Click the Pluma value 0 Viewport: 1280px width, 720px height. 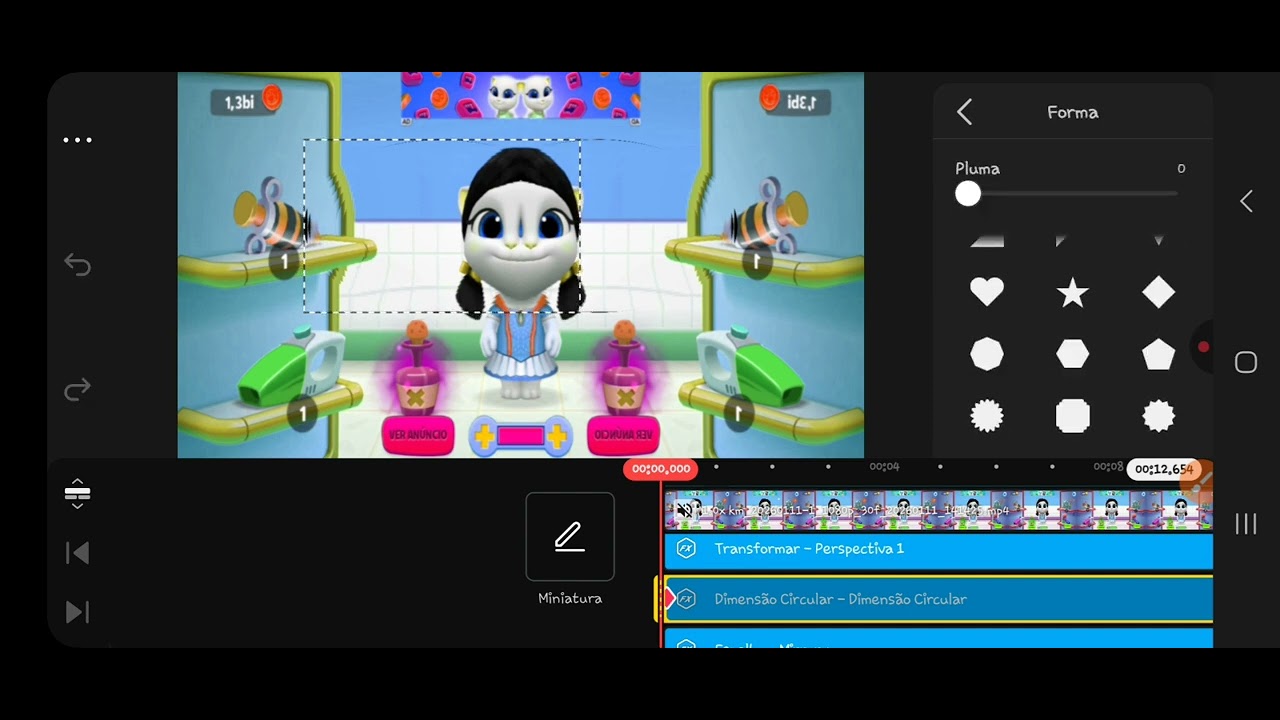pyautogui.click(x=1181, y=169)
